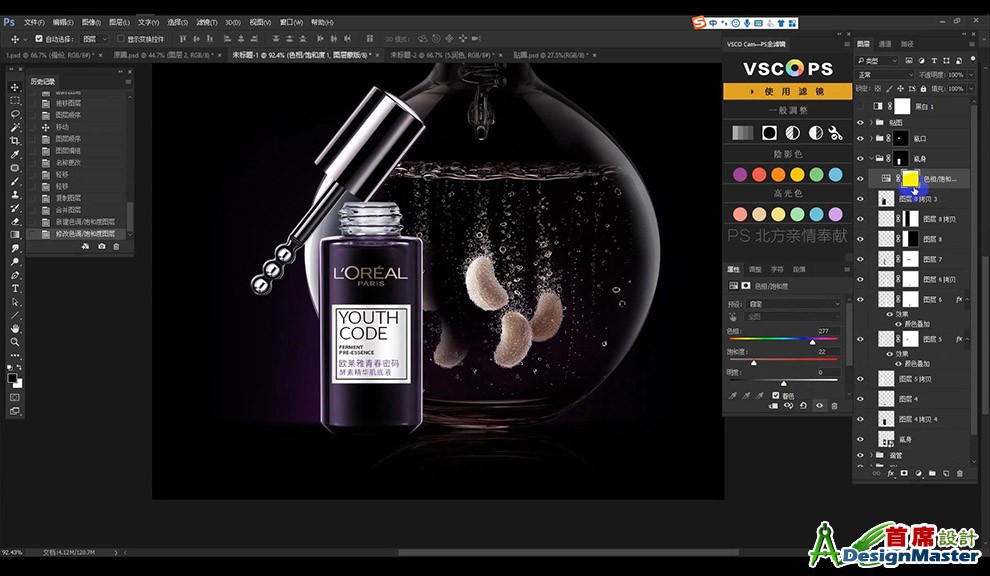Open the 预设 preset dropdown
This screenshot has height=576, width=990.
(x=794, y=304)
